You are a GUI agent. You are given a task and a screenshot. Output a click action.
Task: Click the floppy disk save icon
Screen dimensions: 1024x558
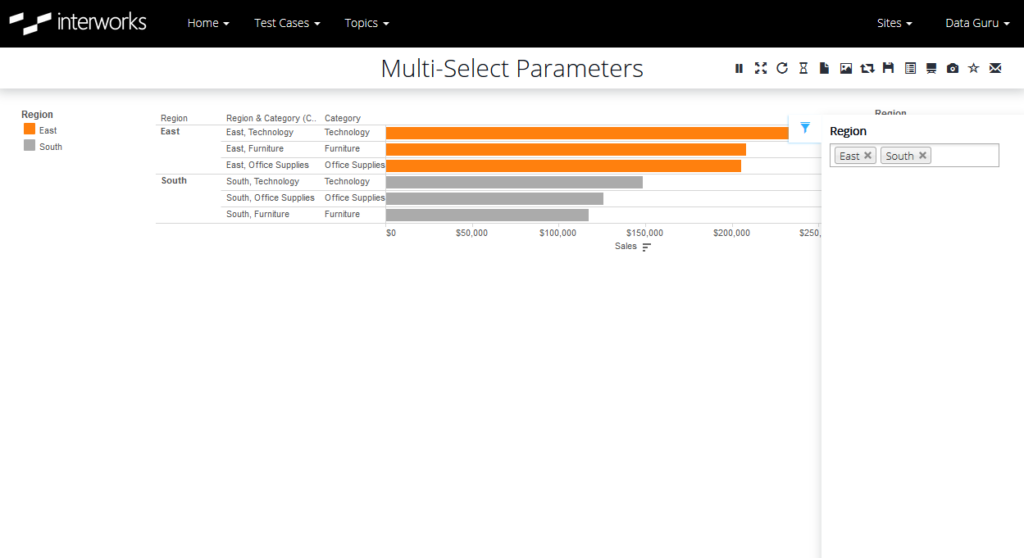tap(888, 68)
